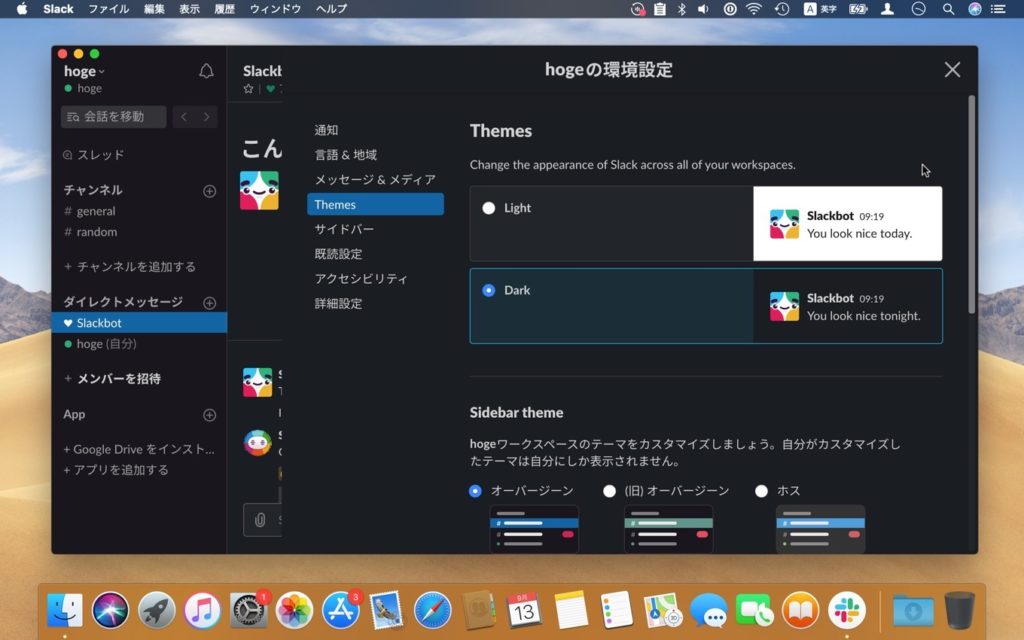Open Safari from the Dock
Screen dimensions: 1024x640
(x=433, y=609)
